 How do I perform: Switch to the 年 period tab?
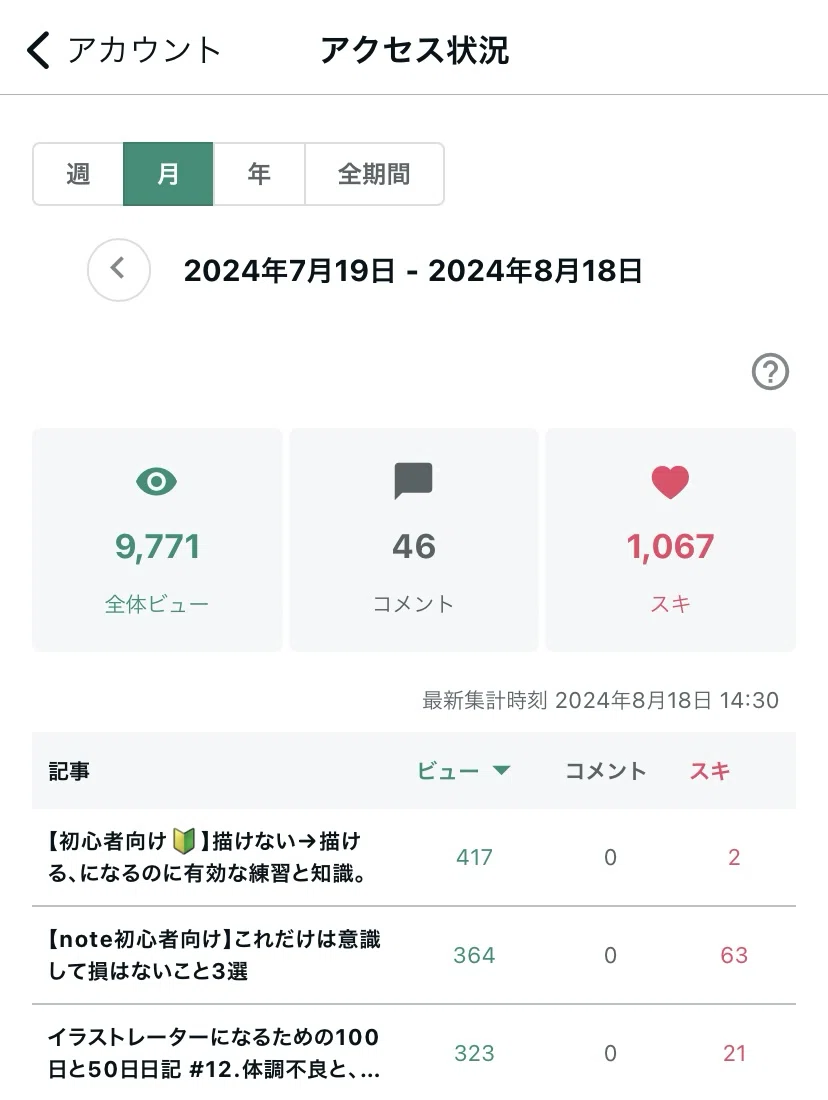(259, 174)
